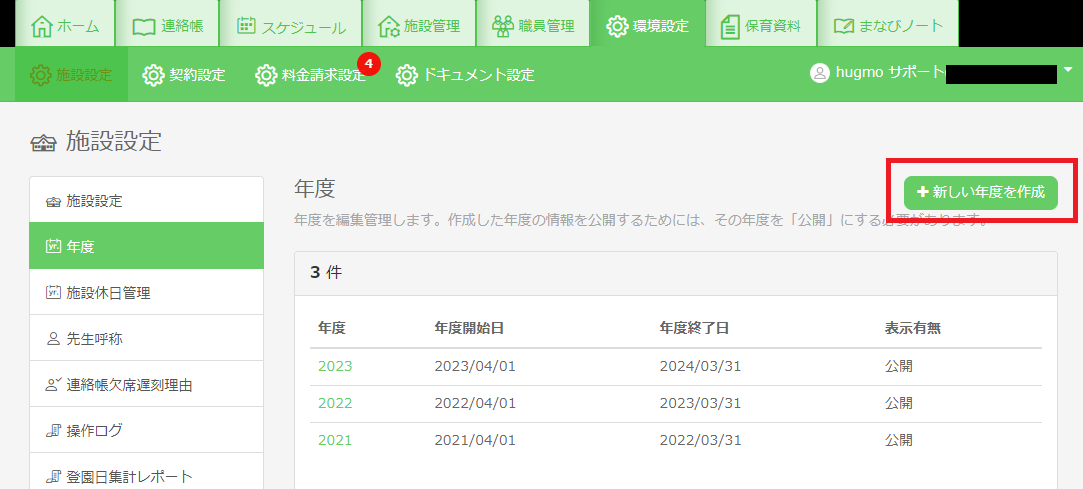
Task: Open the user menu dropdown arrow
Action: click(x=1068, y=70)
